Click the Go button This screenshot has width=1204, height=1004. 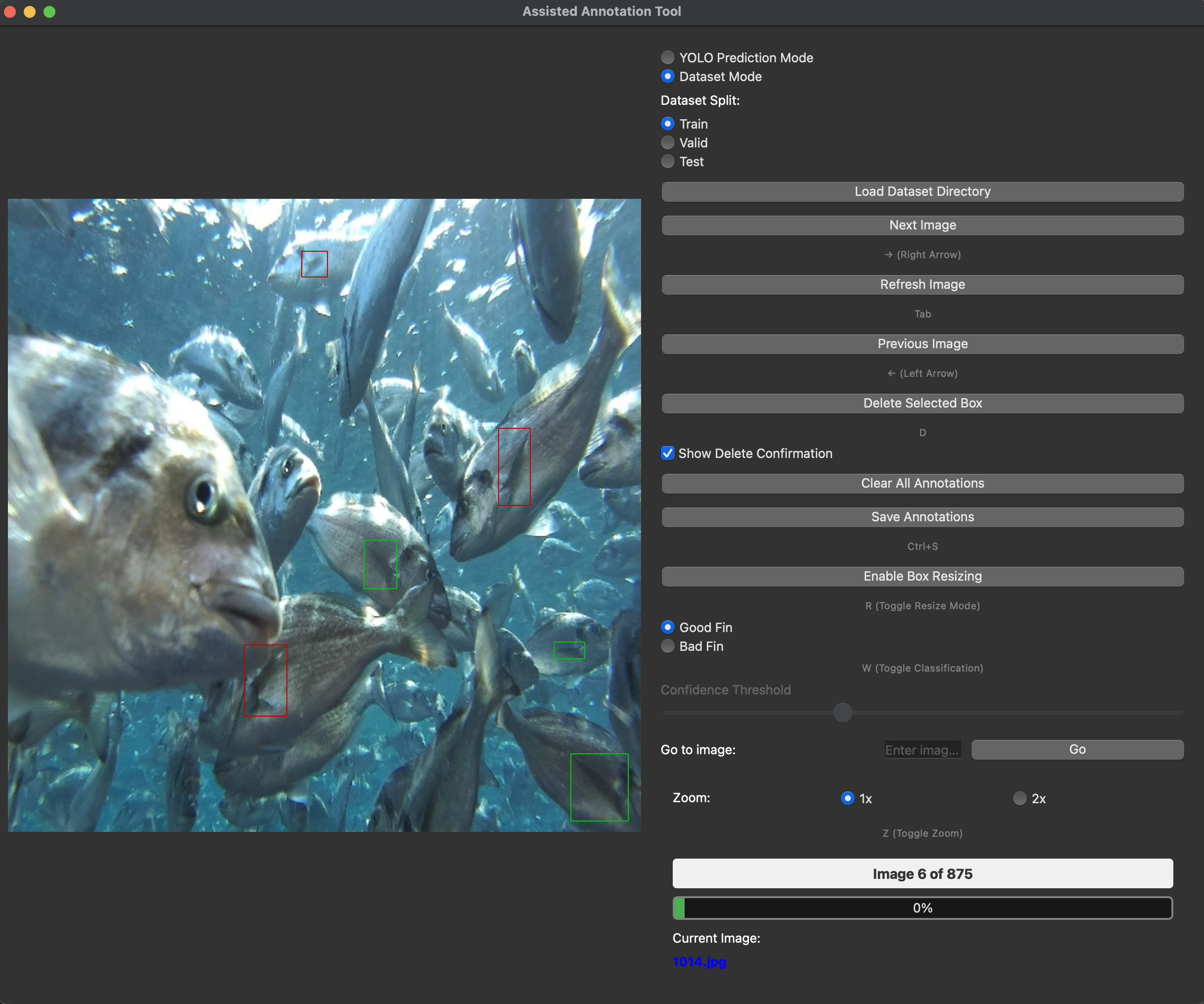(1077, 749)
